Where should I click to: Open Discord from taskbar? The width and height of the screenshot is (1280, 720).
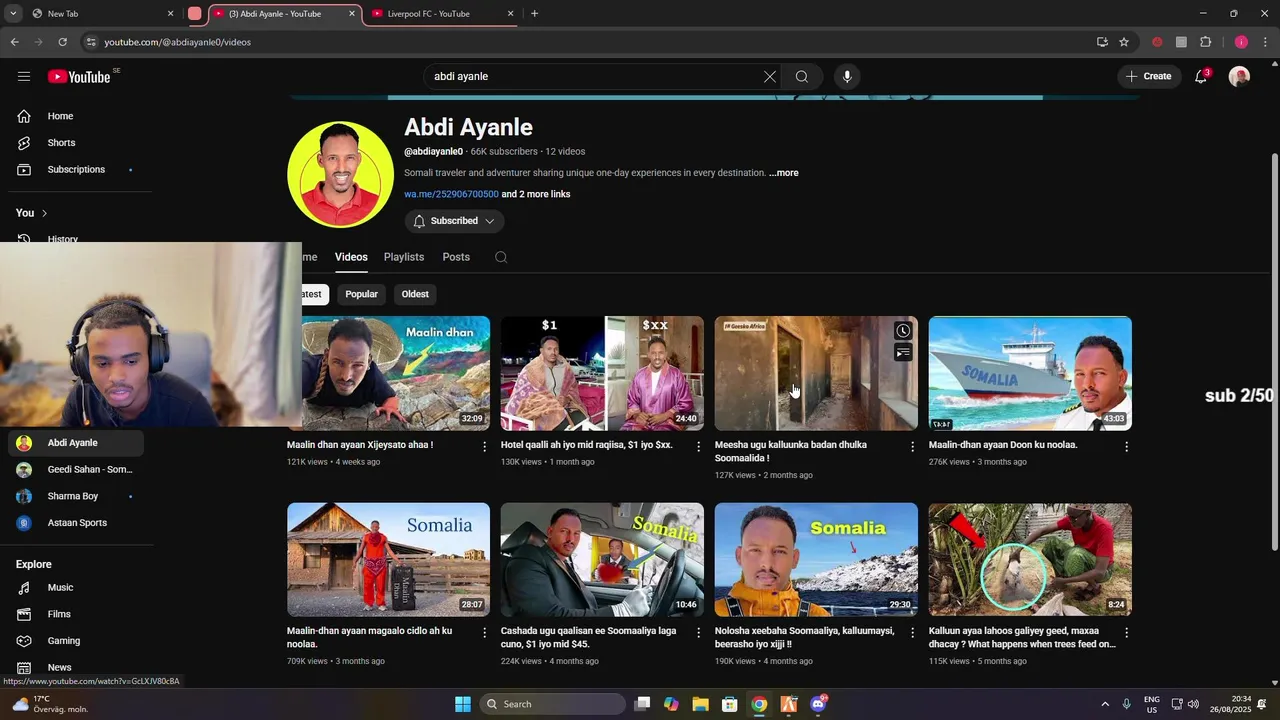point(818,704)
